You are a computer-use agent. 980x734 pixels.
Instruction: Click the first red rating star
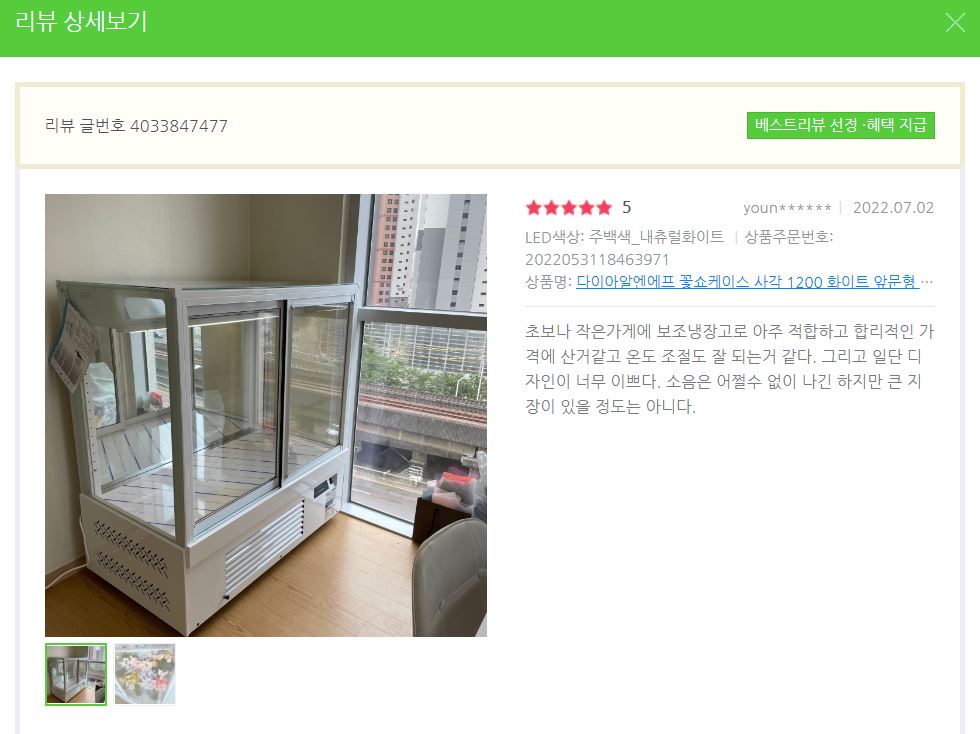click(x=533, y=208)
